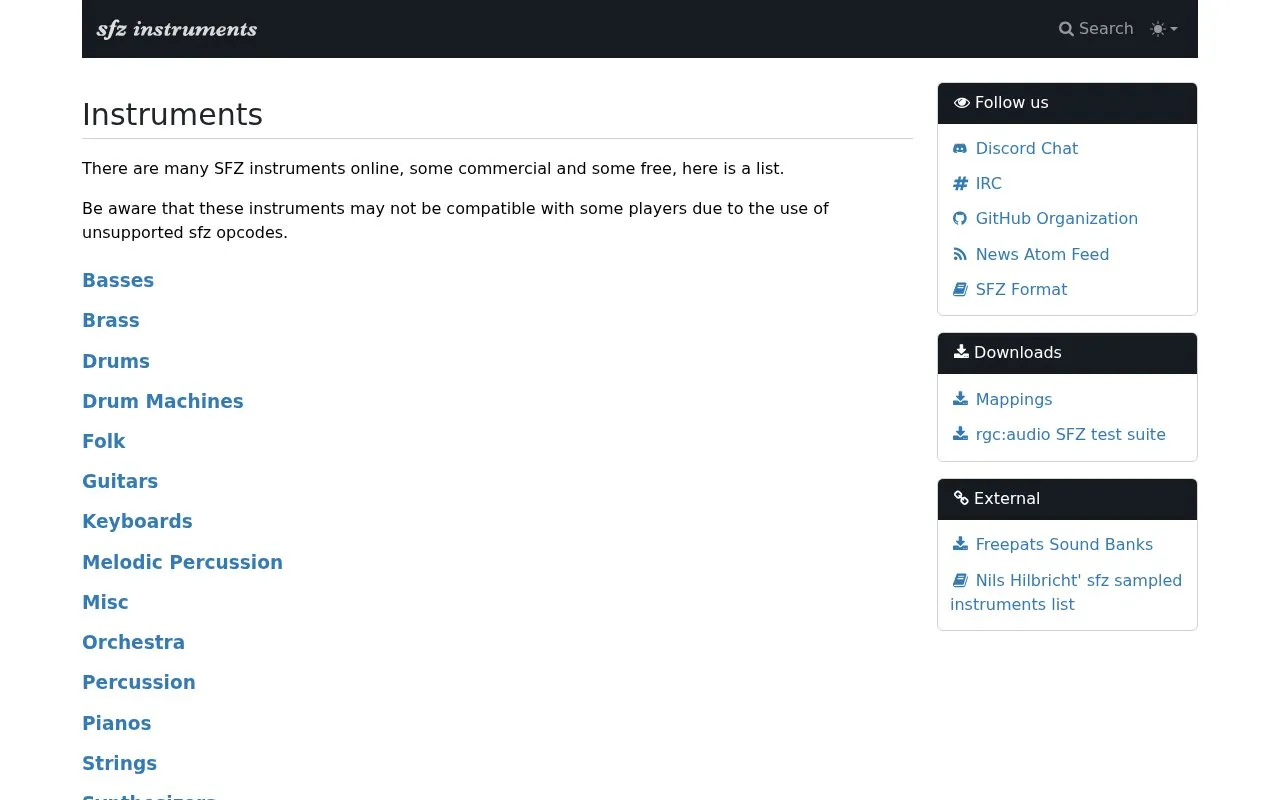Click the IRC link
This screenshot has height=800, width=1280.
click(x=988, y=183)
